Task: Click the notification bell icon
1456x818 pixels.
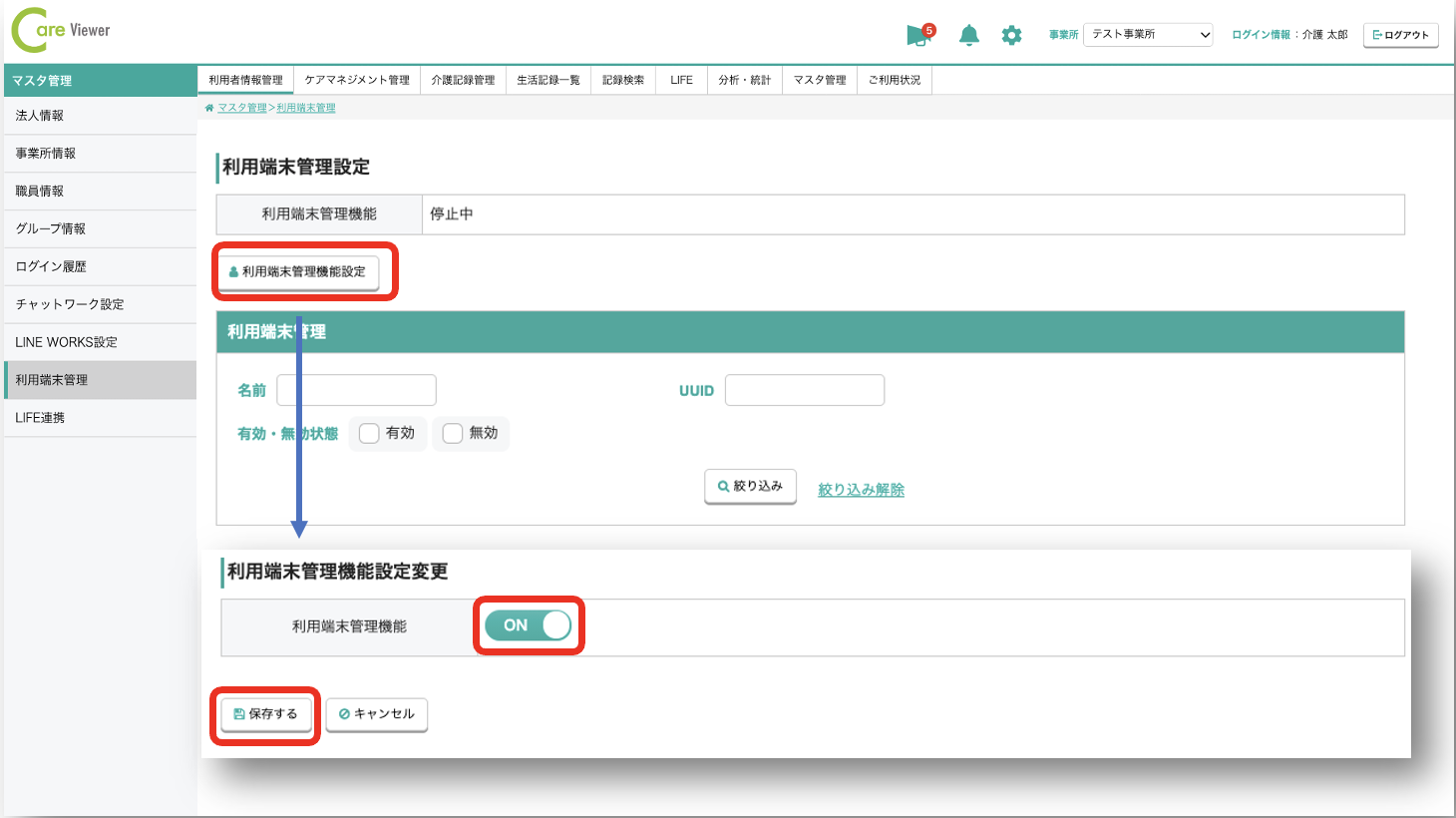Action: [x=968, y=35]
